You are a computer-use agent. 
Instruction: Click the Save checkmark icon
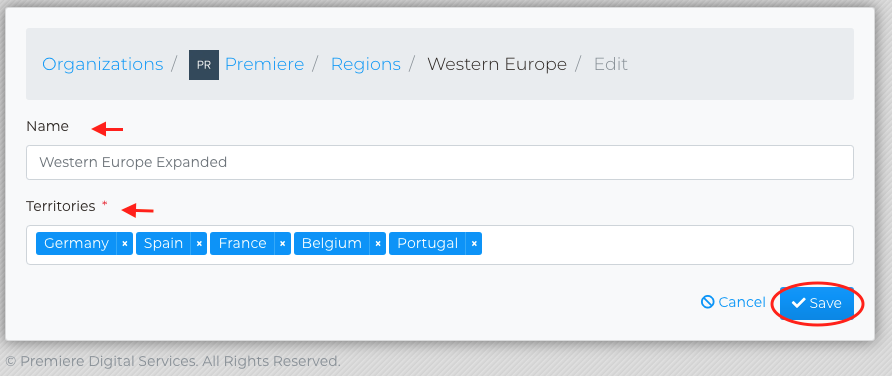tap(799, 303)
